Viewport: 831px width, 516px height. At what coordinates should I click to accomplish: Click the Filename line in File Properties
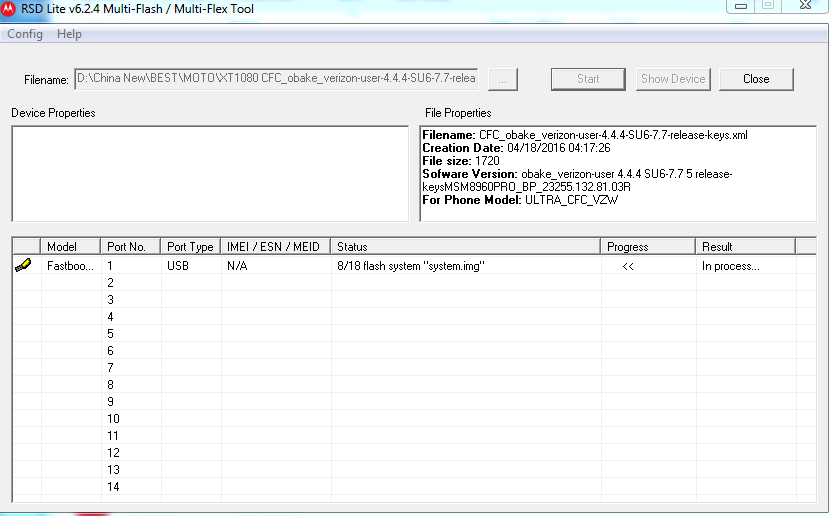click(x=585, y=135)
